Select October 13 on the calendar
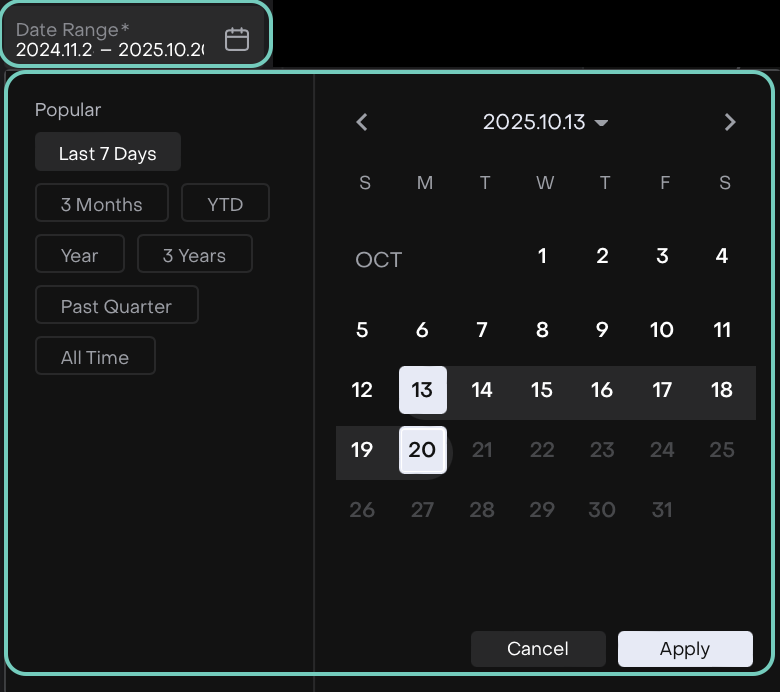This screenshot has height=692, width=780. [422, 390]
